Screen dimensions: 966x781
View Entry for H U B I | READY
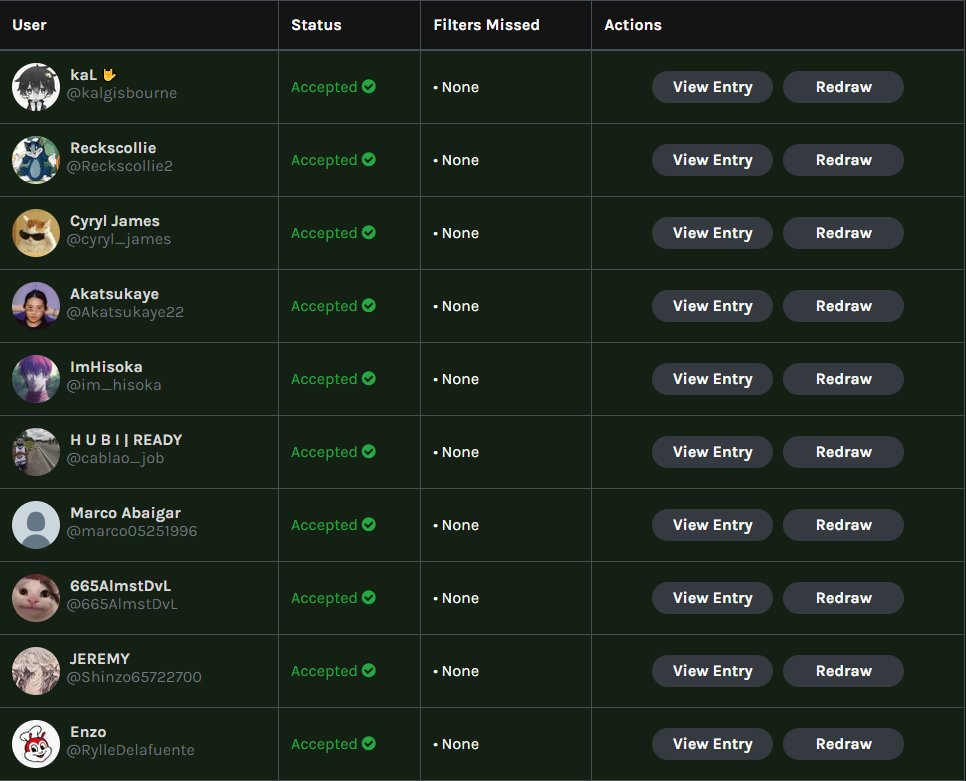tap(712, 452)
